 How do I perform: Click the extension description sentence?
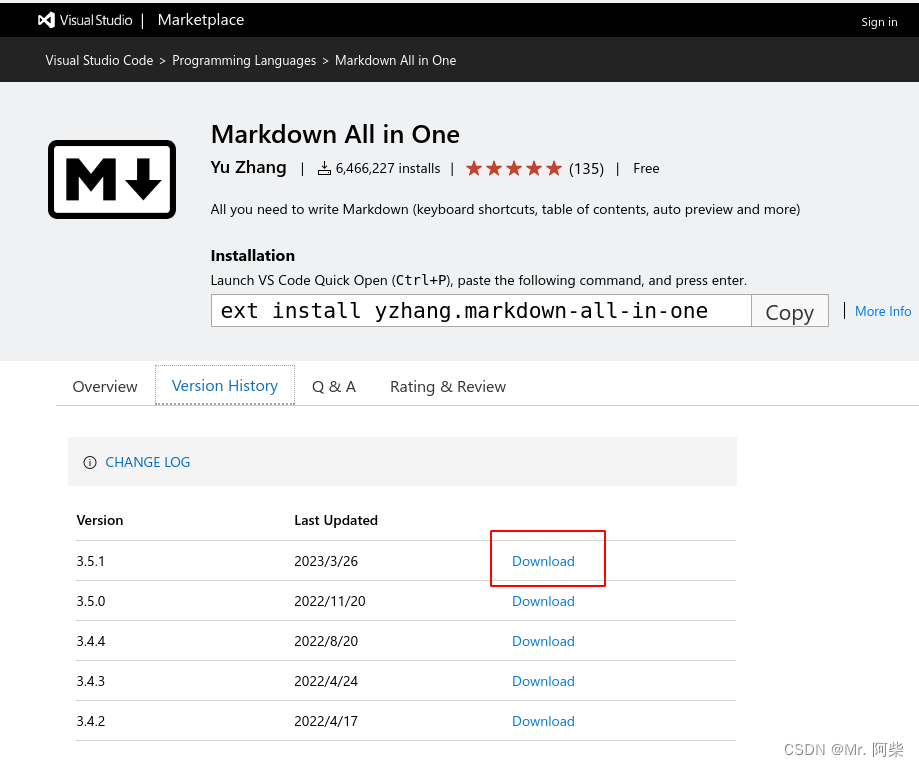coord(505,209)
